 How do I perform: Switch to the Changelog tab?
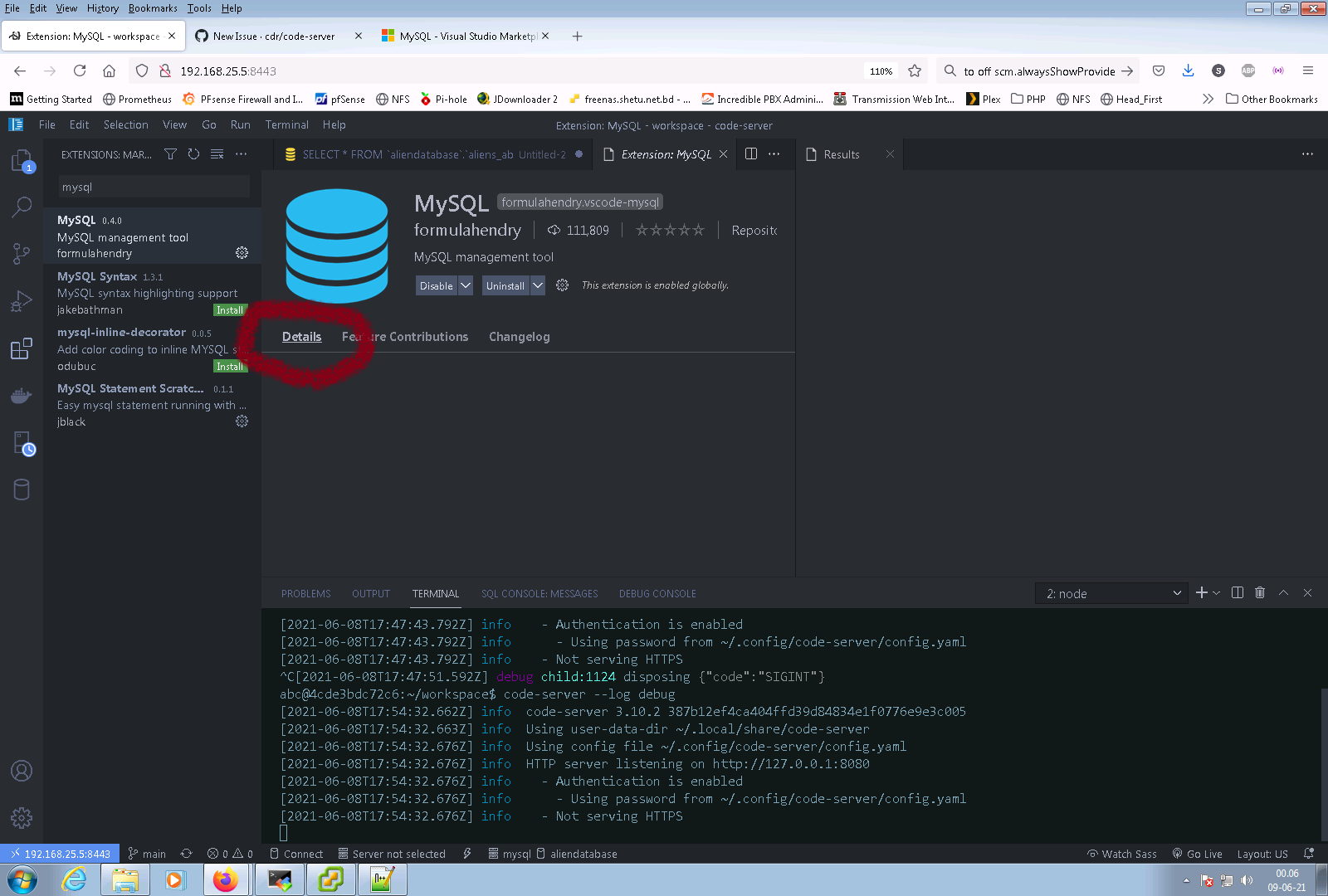(519, 337)
